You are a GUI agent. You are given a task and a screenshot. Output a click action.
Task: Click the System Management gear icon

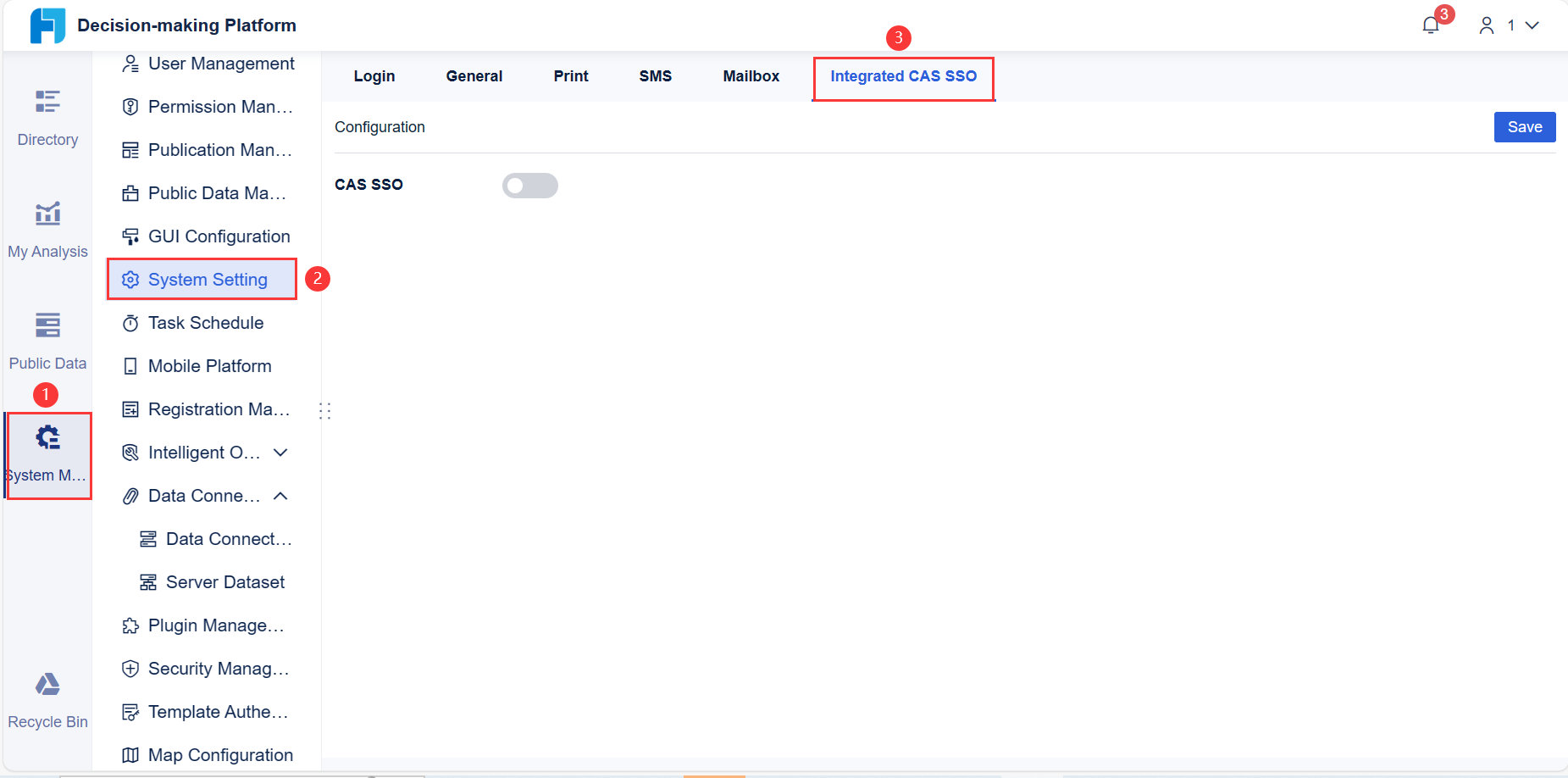[47, 436]
